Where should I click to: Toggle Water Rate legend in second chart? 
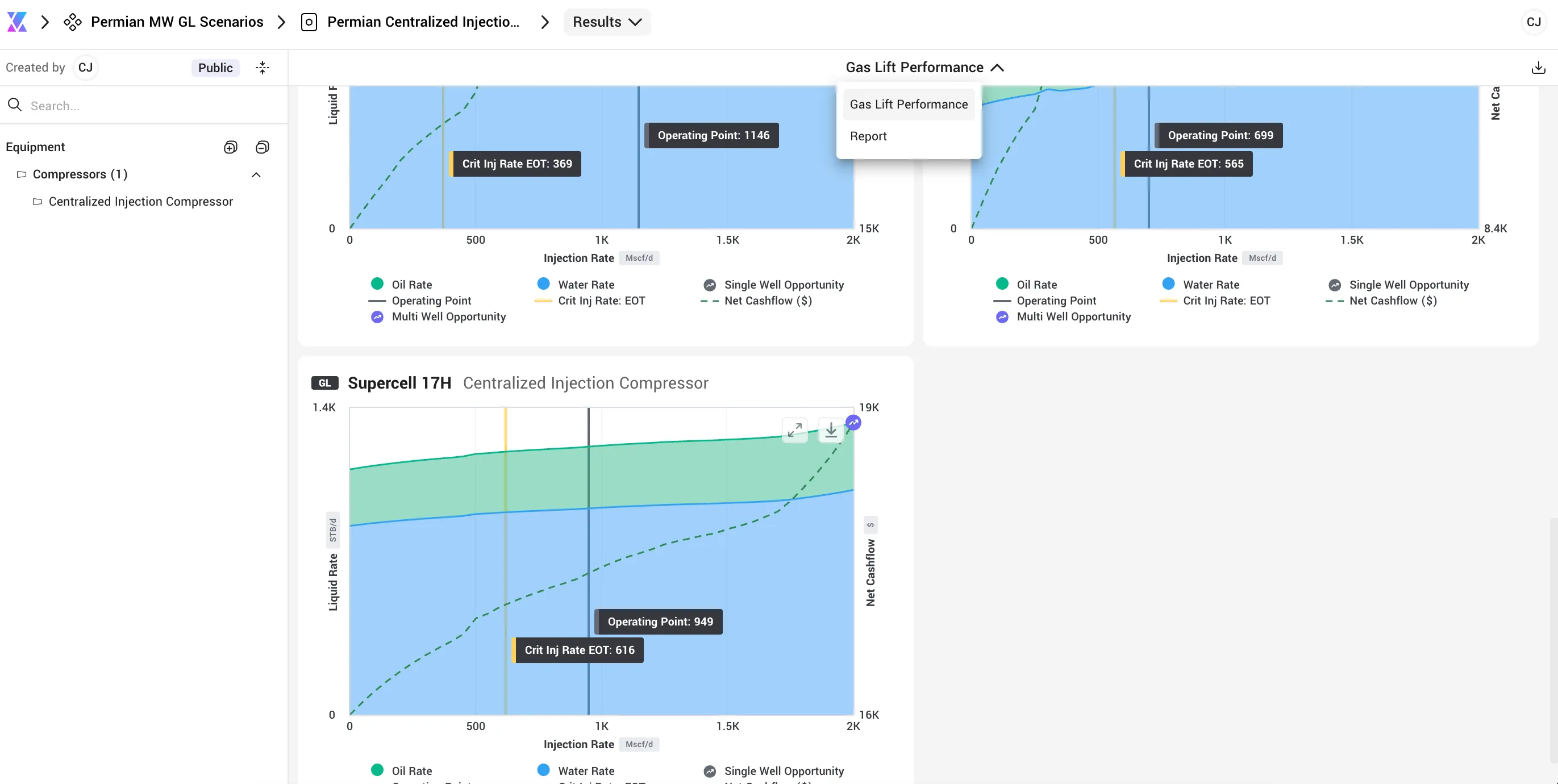[x=1201, y=284]
